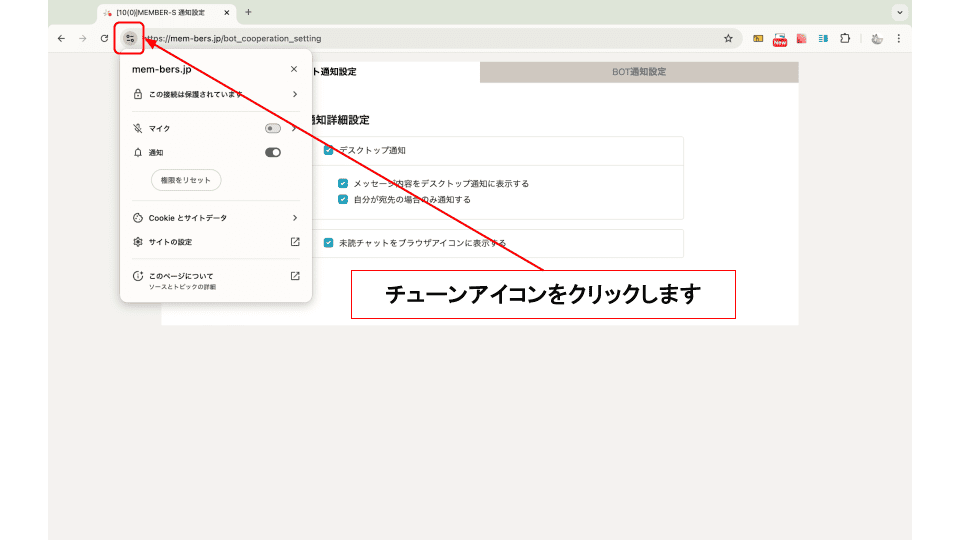Click the URL address field
Image resolution: width=960 pixels, height=540 pixels.
(430, 38)
